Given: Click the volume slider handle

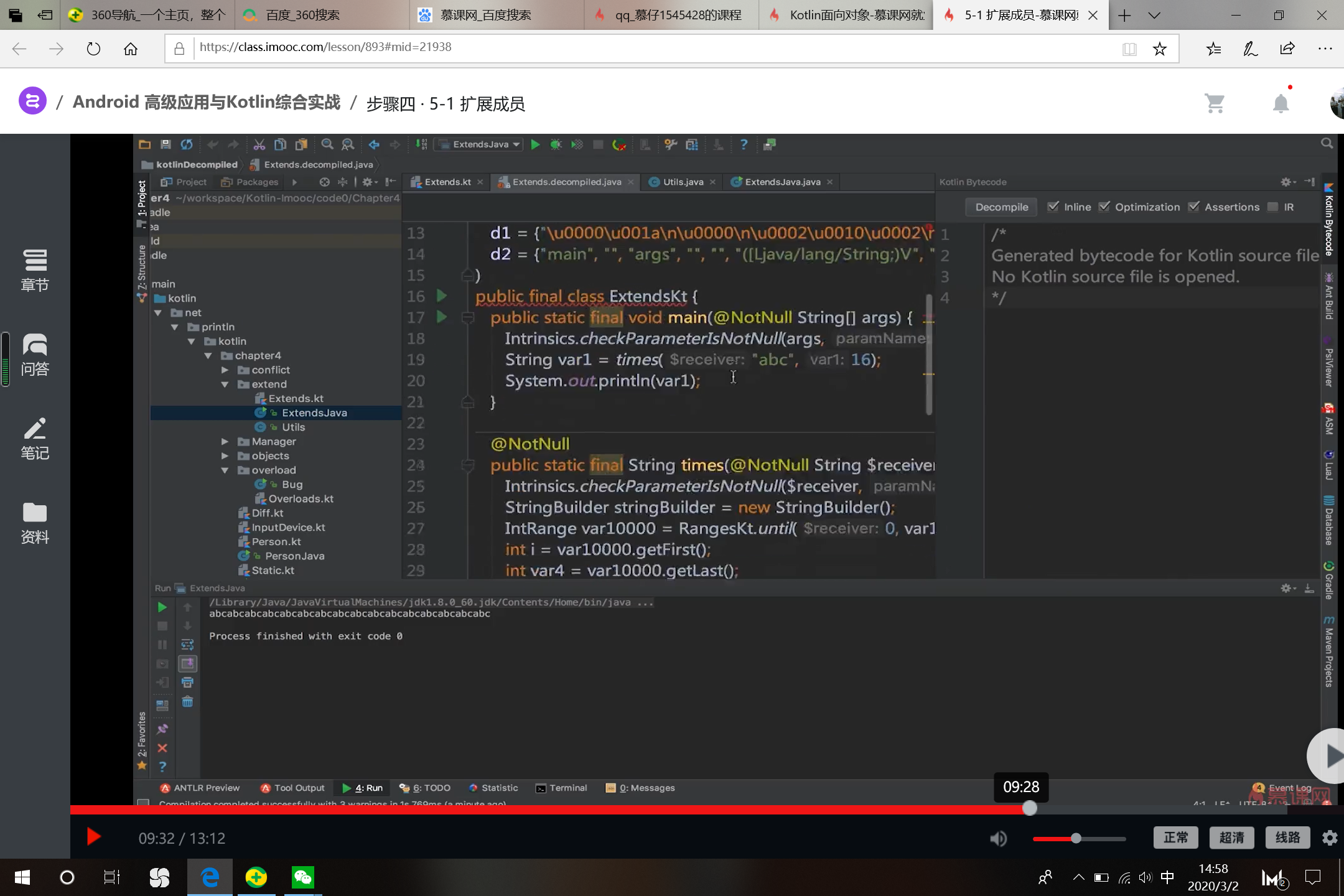Looking at the screenshot, I should pyautogui.click(x=1076, y=838).
